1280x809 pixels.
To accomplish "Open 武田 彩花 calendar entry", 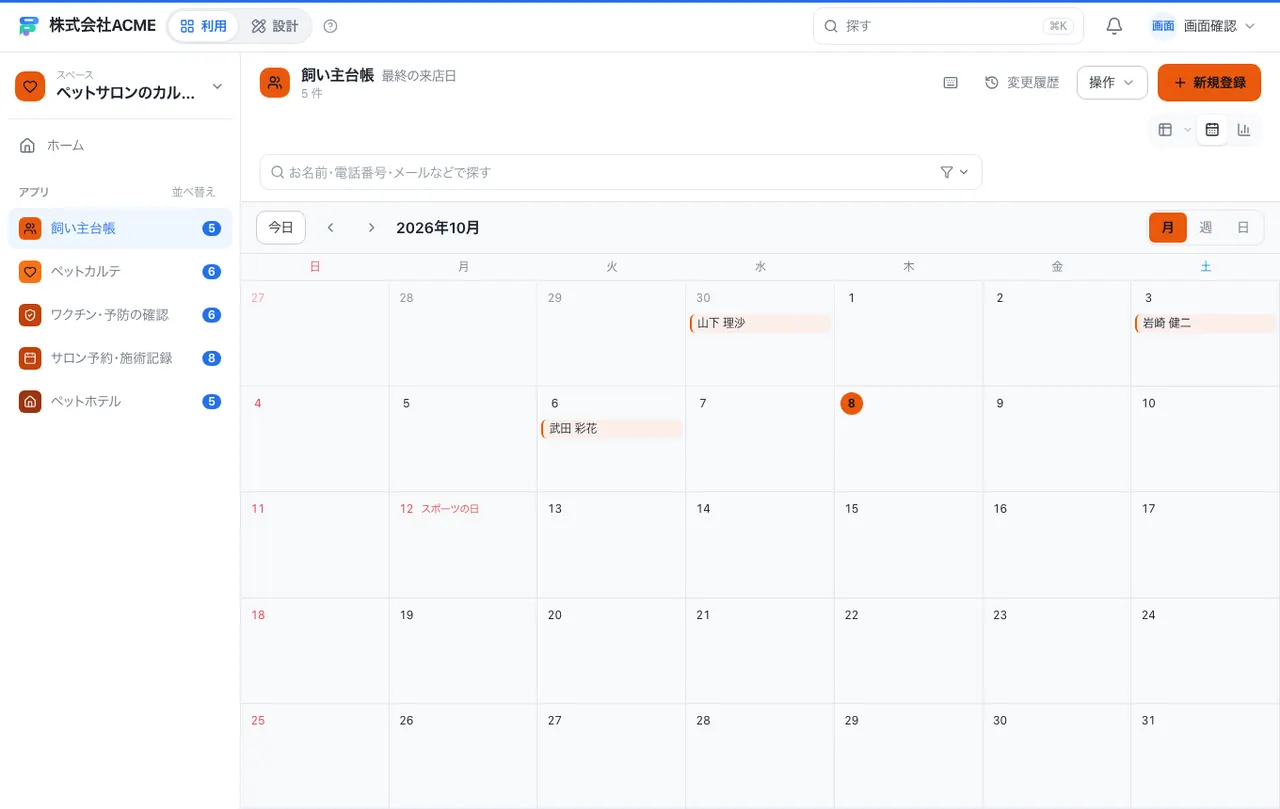I will pos(612,428).
